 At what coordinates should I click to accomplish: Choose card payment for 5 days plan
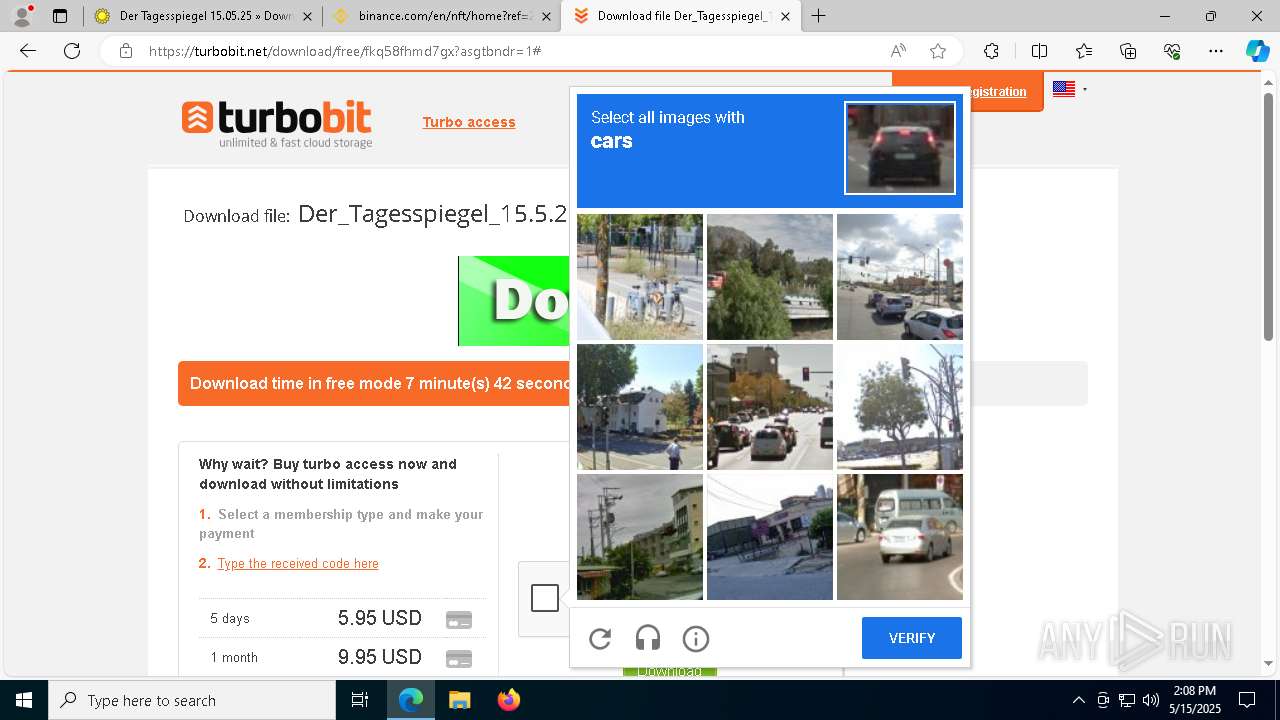point(459,619)
